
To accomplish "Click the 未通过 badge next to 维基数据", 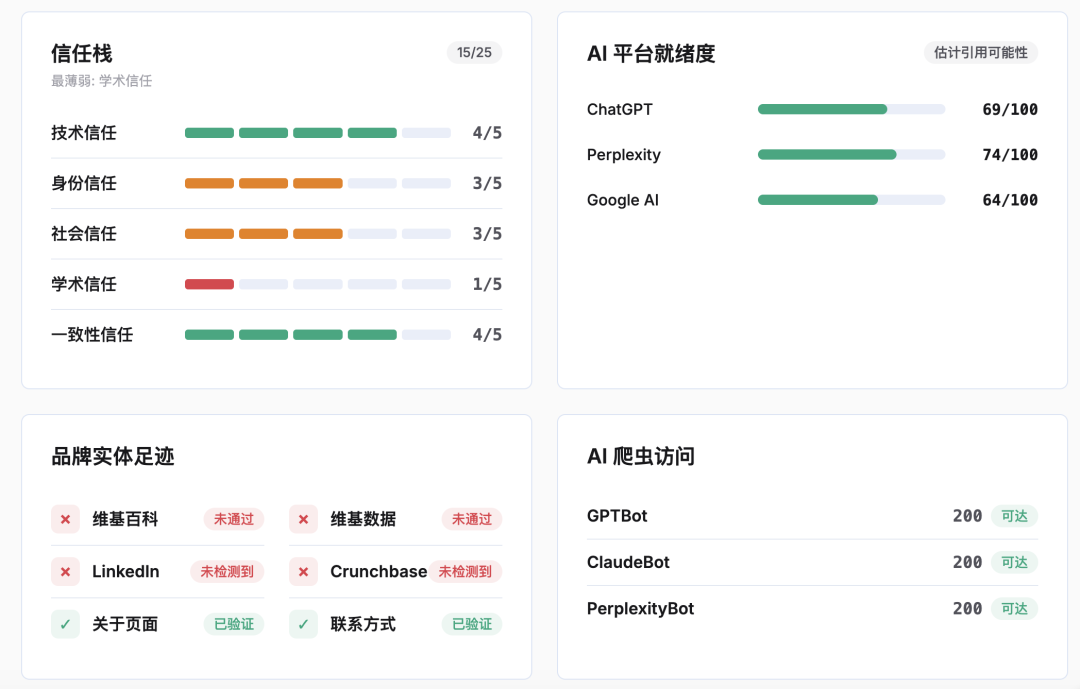I will [472, 520].
